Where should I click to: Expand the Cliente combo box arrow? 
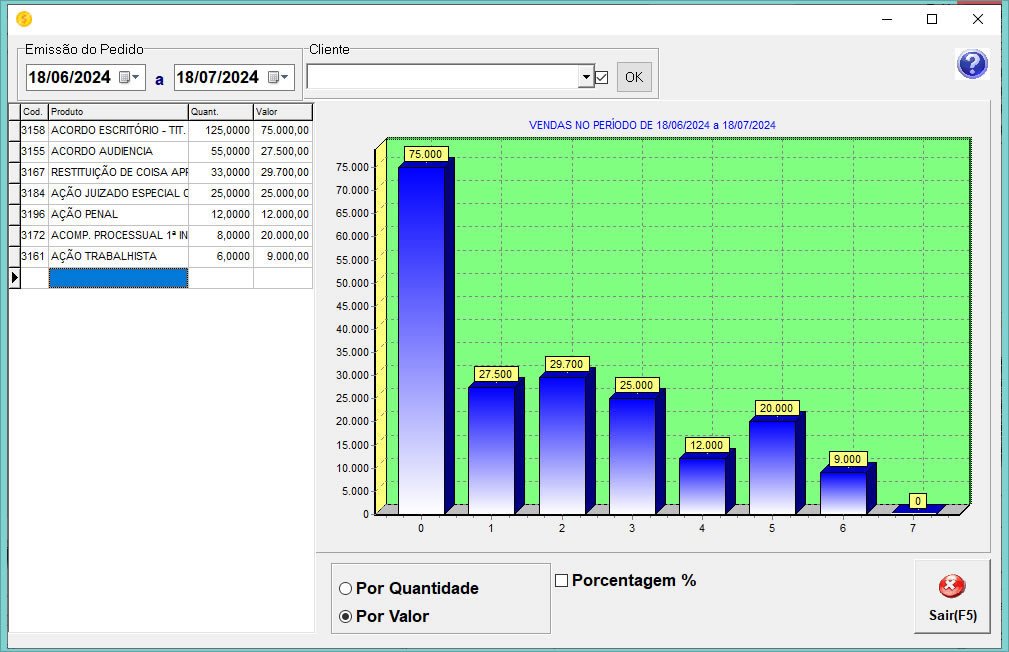(586, 77)
